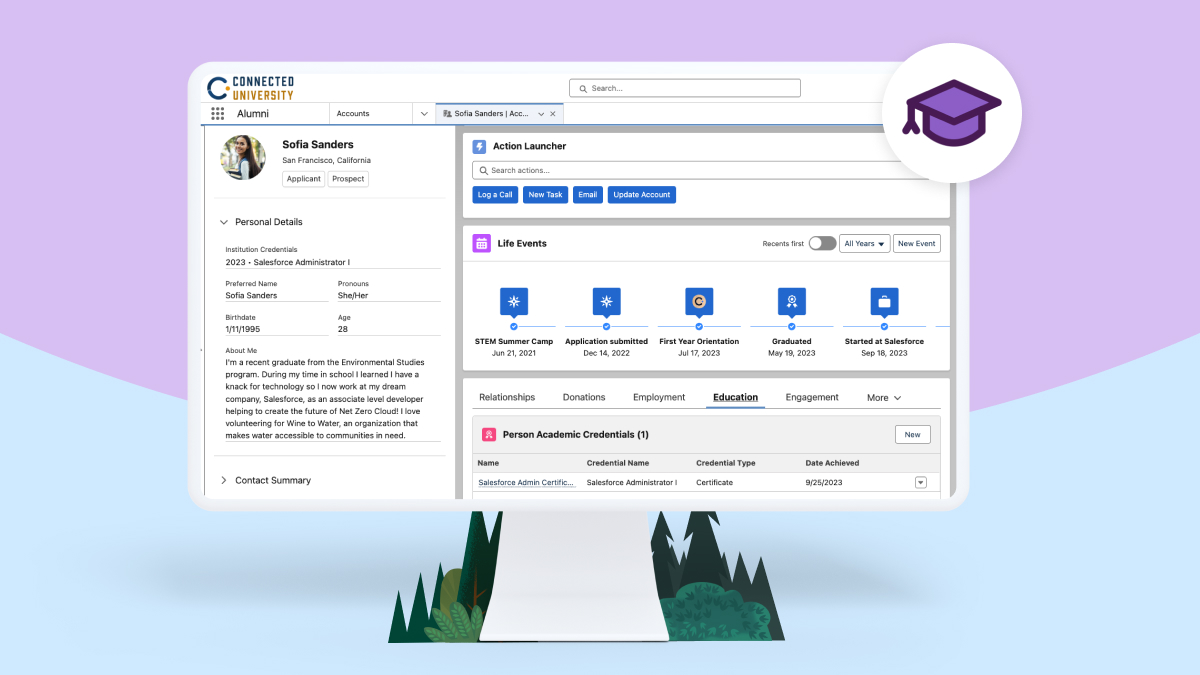Click the First Year Orientation event icon
This screenshot has height=675, width=1200.
(x=698, y=301)
